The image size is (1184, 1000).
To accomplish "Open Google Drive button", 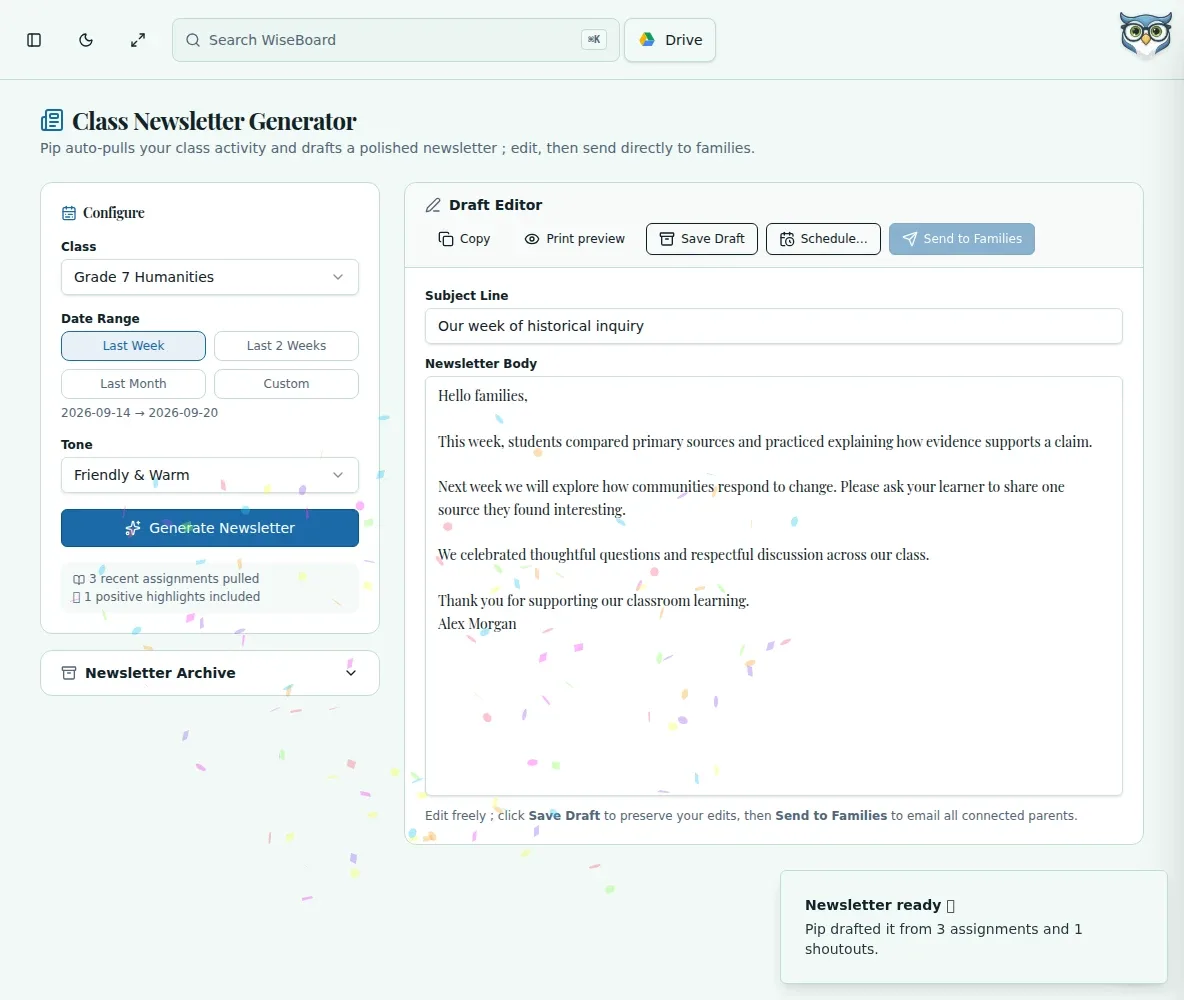I will pyautogui.click(x=670, y=40).
